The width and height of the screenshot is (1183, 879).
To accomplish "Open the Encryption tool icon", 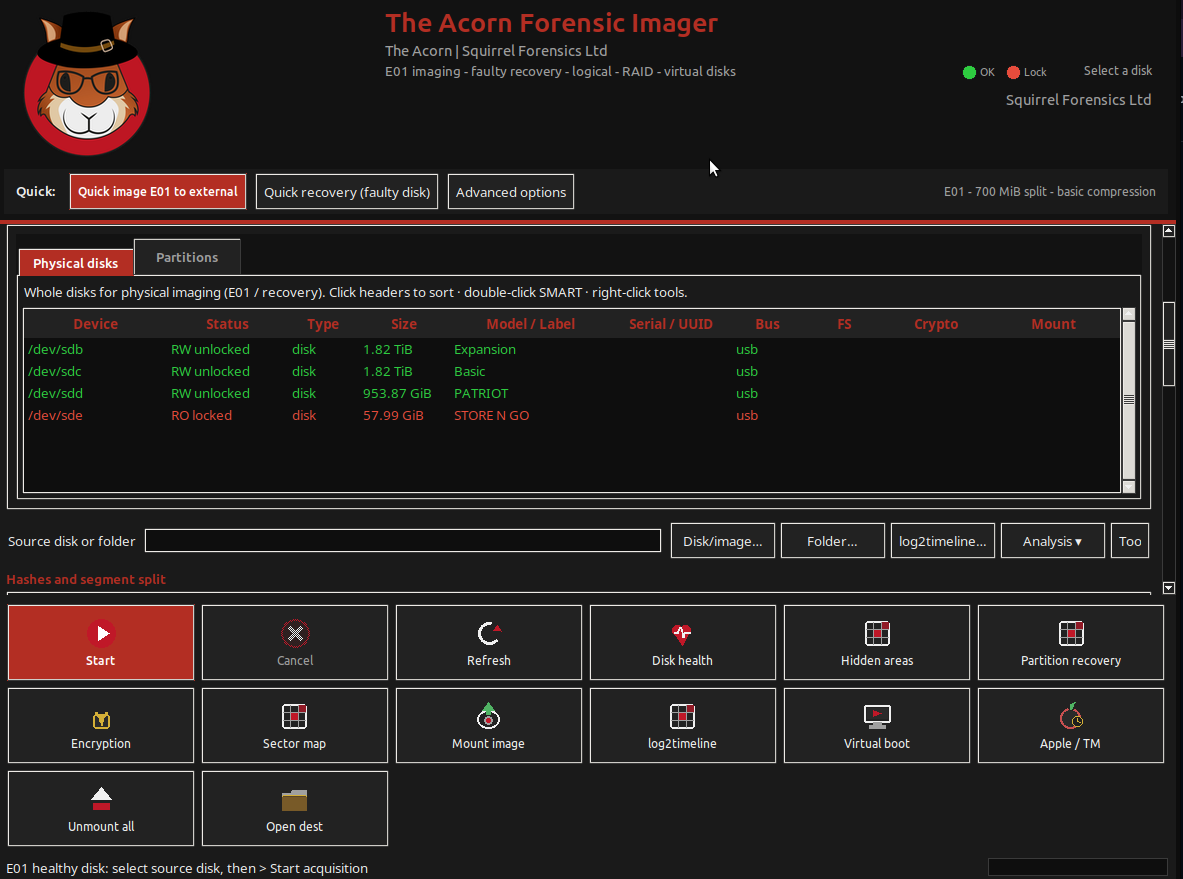I will [x=101, y=720].
